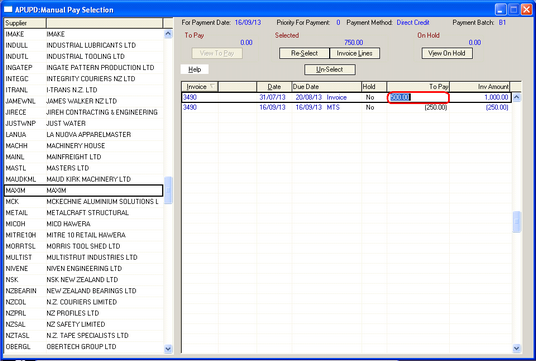The width and height of the screenshot is (536, 361).
Task: Click the Re-Select button
Action: tap(304, 53)
